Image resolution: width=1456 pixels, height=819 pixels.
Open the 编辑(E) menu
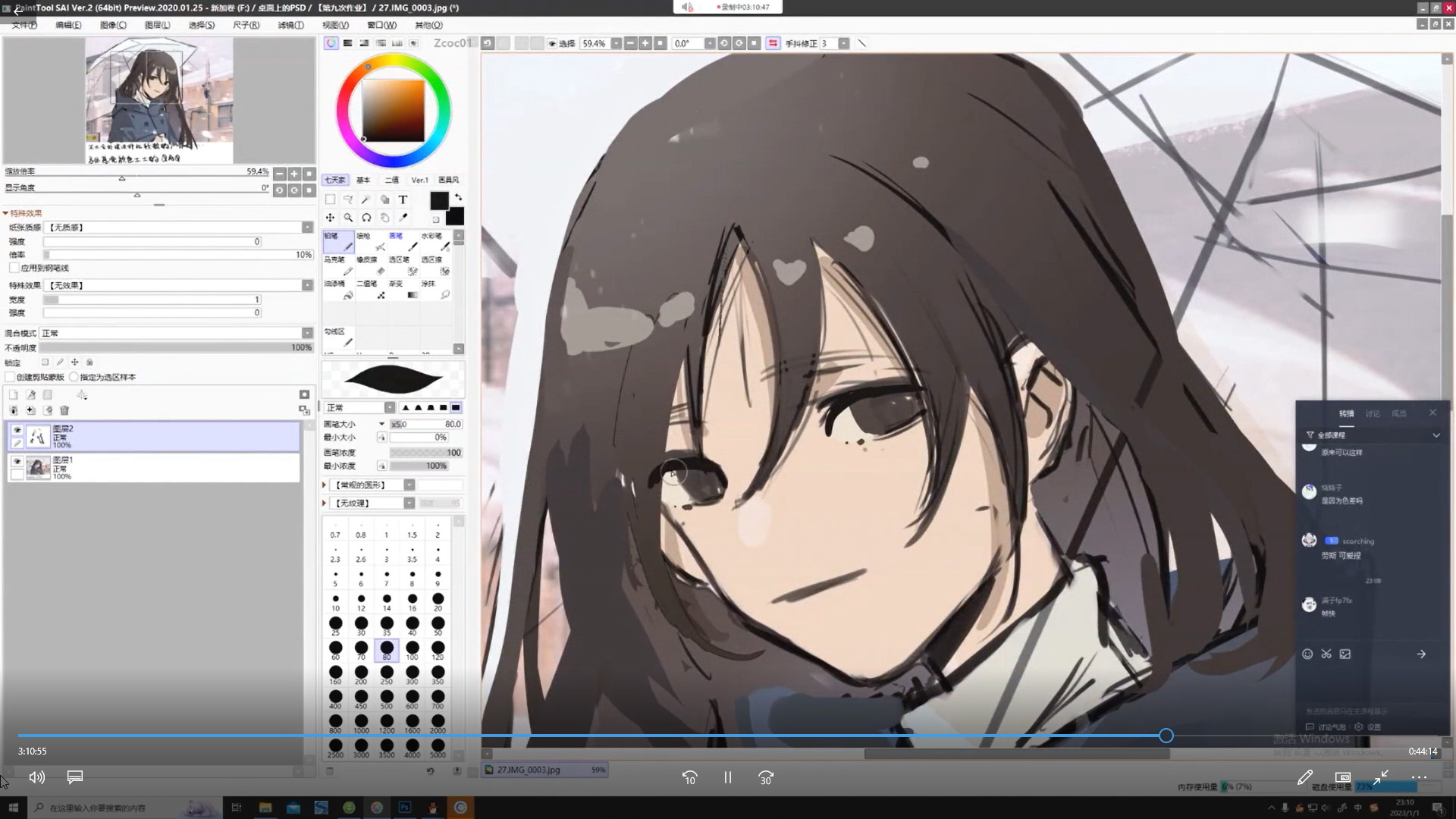tap(68, 25)
